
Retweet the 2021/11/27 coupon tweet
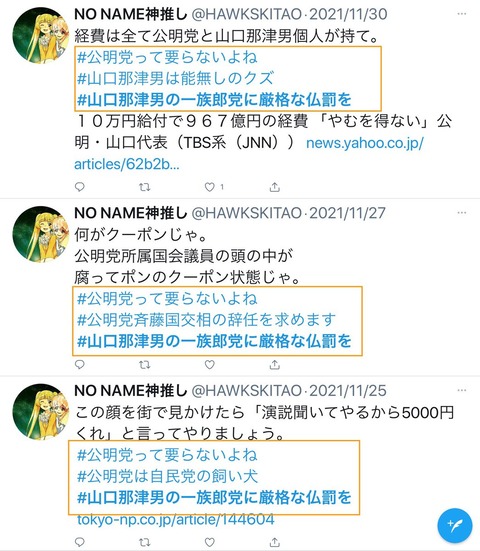144,365
